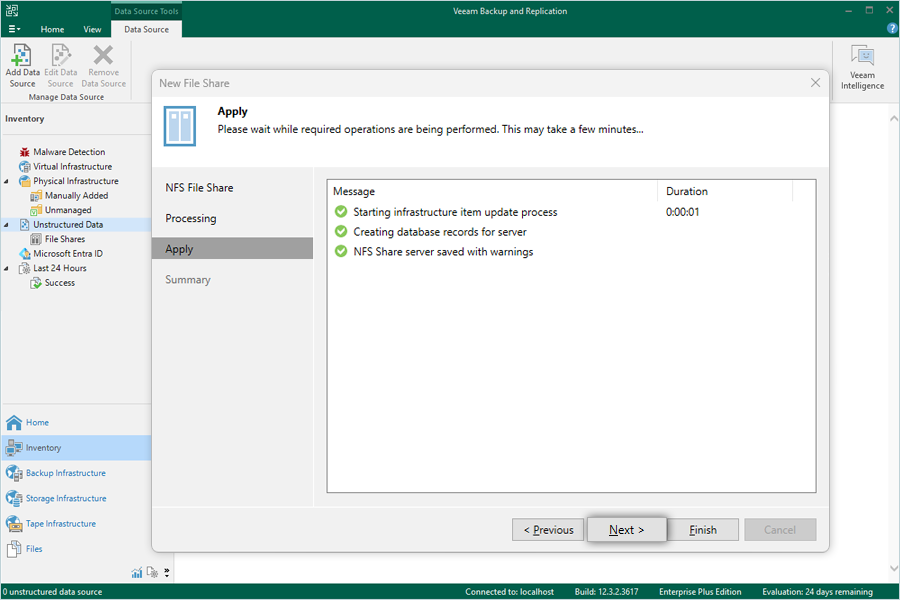Click the disabled Cancel button
The image size is (900, 600).
pos(780,530)
